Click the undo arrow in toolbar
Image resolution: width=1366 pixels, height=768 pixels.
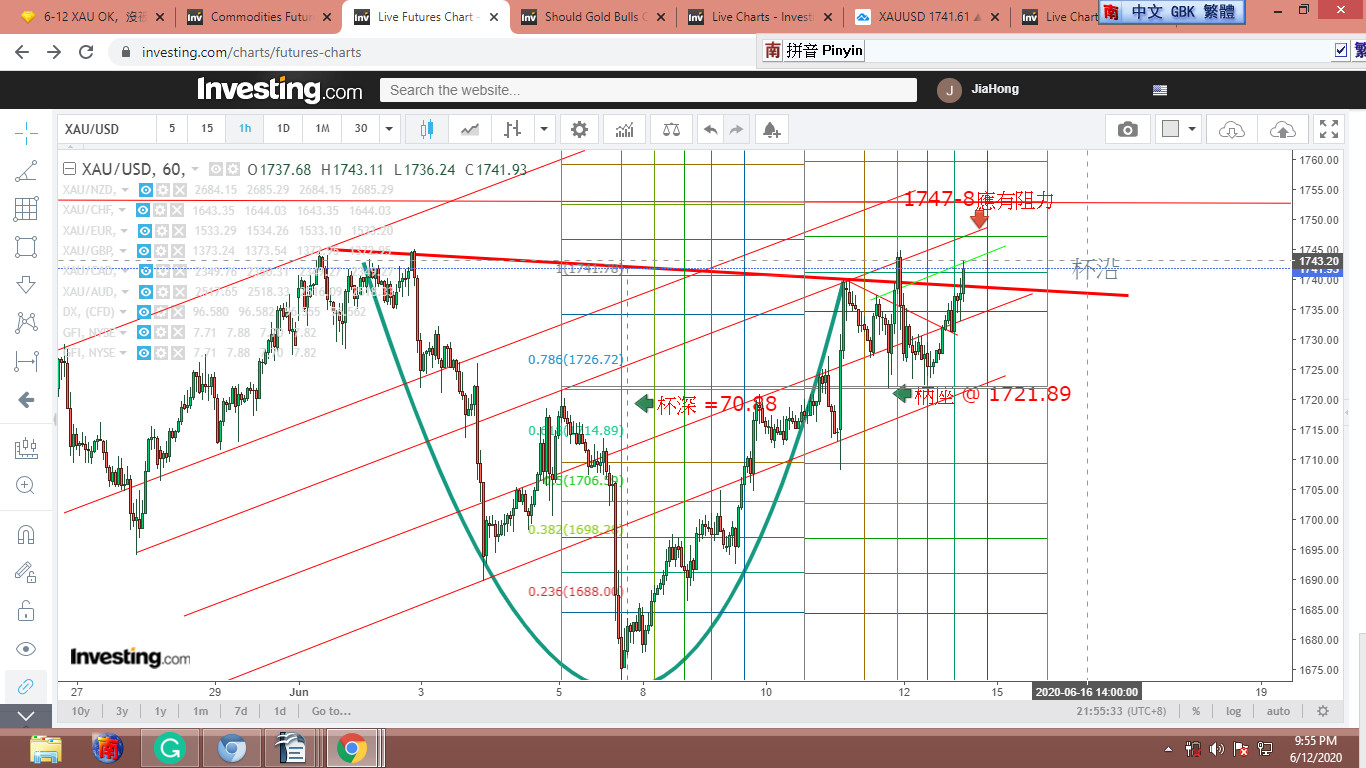click(711, 129)
